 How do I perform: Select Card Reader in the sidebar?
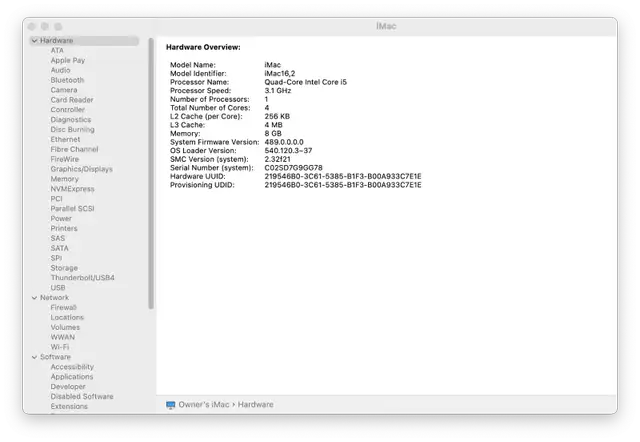point(72,100)
